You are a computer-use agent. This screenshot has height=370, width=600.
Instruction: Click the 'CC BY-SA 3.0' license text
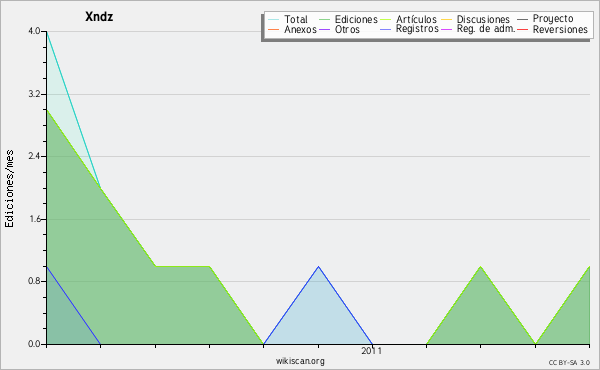[569, 362]
